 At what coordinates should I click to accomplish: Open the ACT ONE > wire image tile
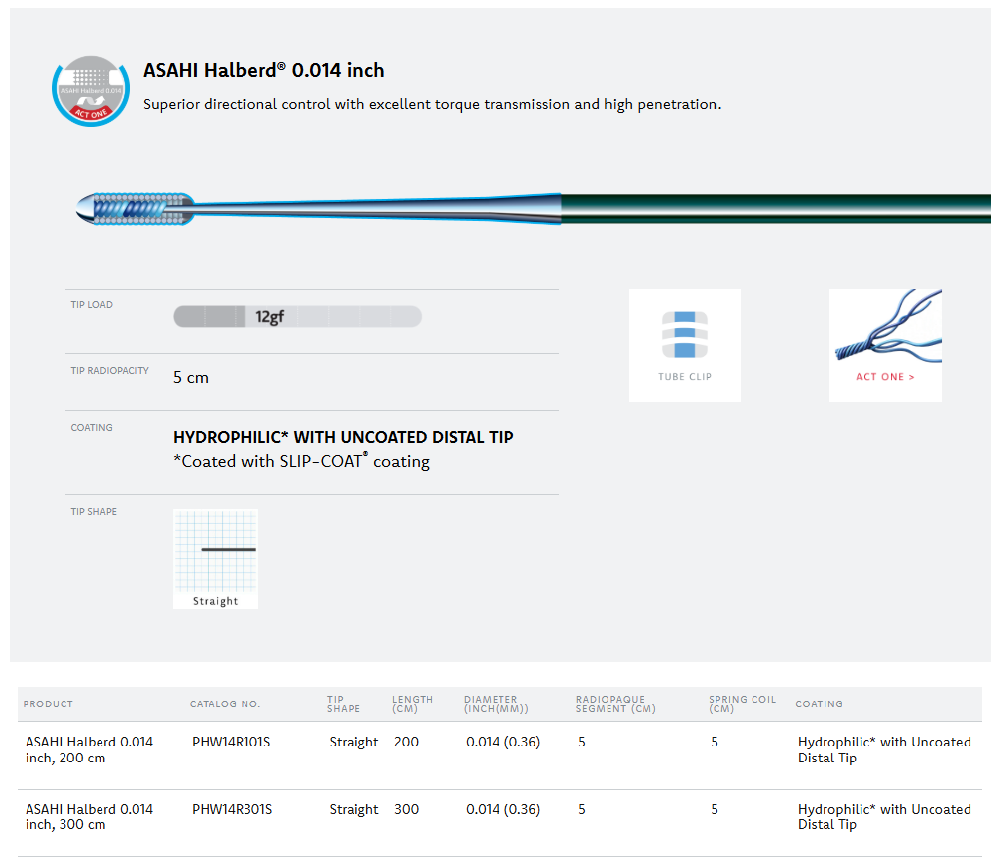[x=885, y=345]
